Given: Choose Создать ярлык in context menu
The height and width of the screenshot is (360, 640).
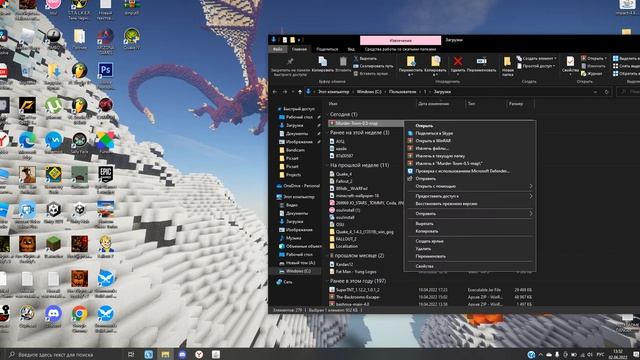Looking at the screenshot, I should point(469,241).
